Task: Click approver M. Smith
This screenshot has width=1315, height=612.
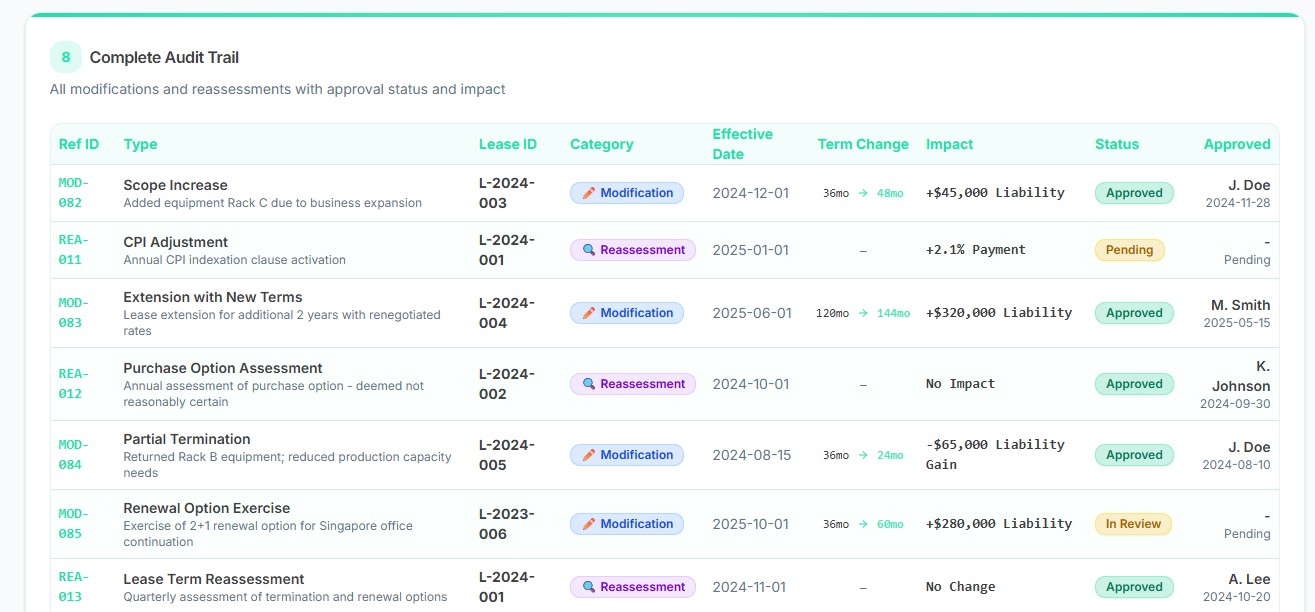Action: 1241,305
